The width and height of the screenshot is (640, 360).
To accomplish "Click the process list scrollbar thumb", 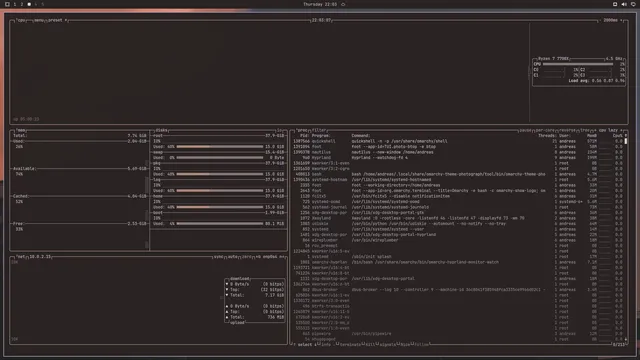I will 626,141.
